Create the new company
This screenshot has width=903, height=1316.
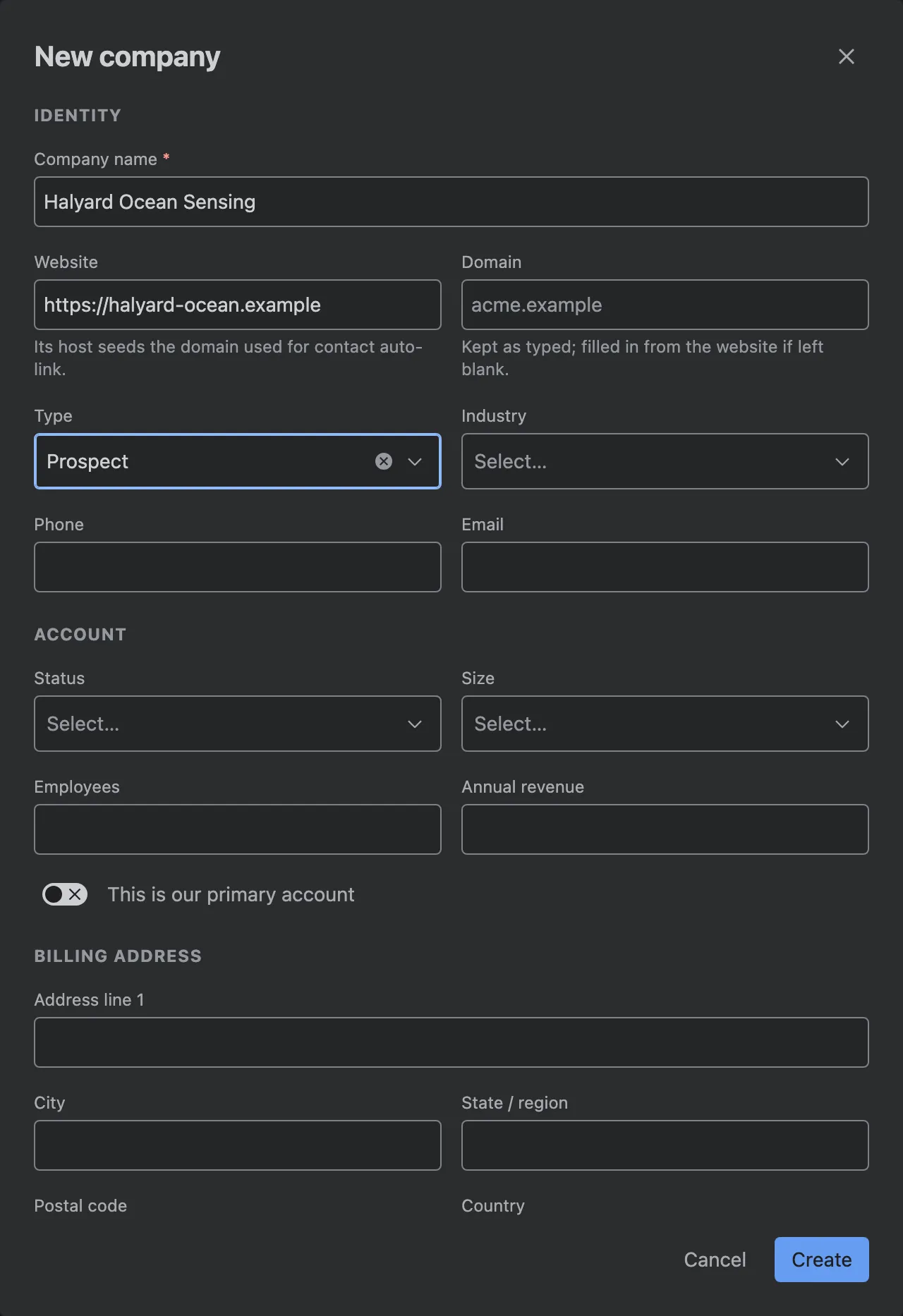pyautogui.click(x=821, y=1260)
